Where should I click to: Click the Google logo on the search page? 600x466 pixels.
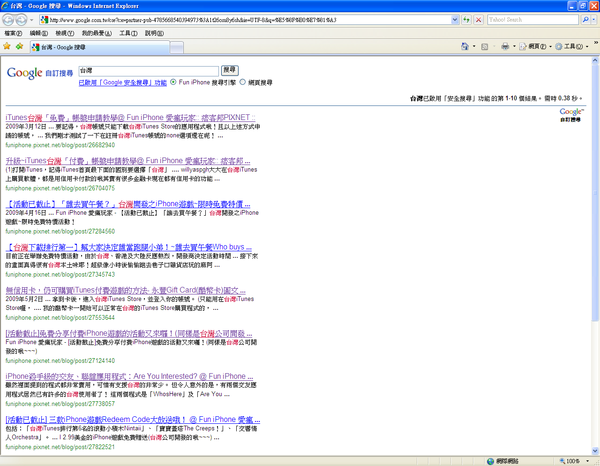pos(24,73)
